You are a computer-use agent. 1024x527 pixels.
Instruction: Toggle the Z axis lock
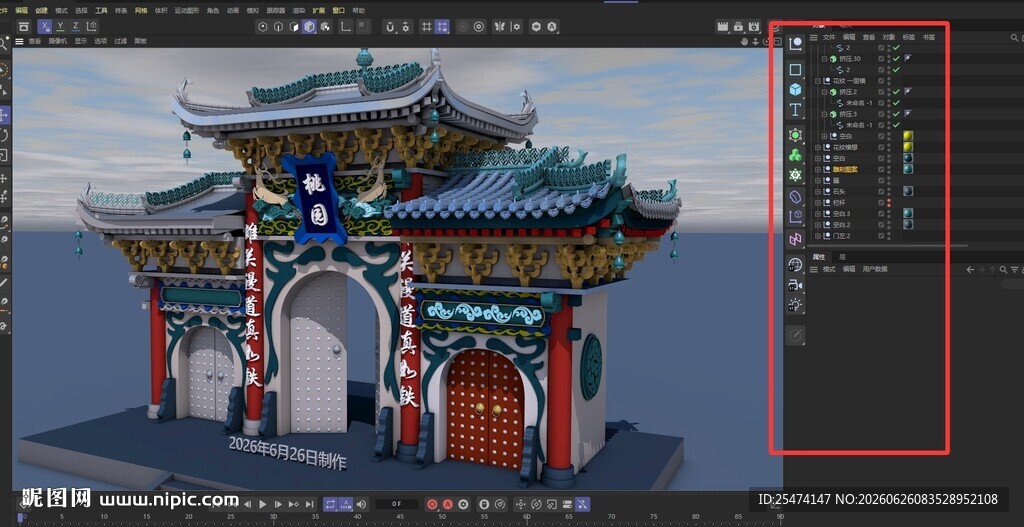pos(76,26)
